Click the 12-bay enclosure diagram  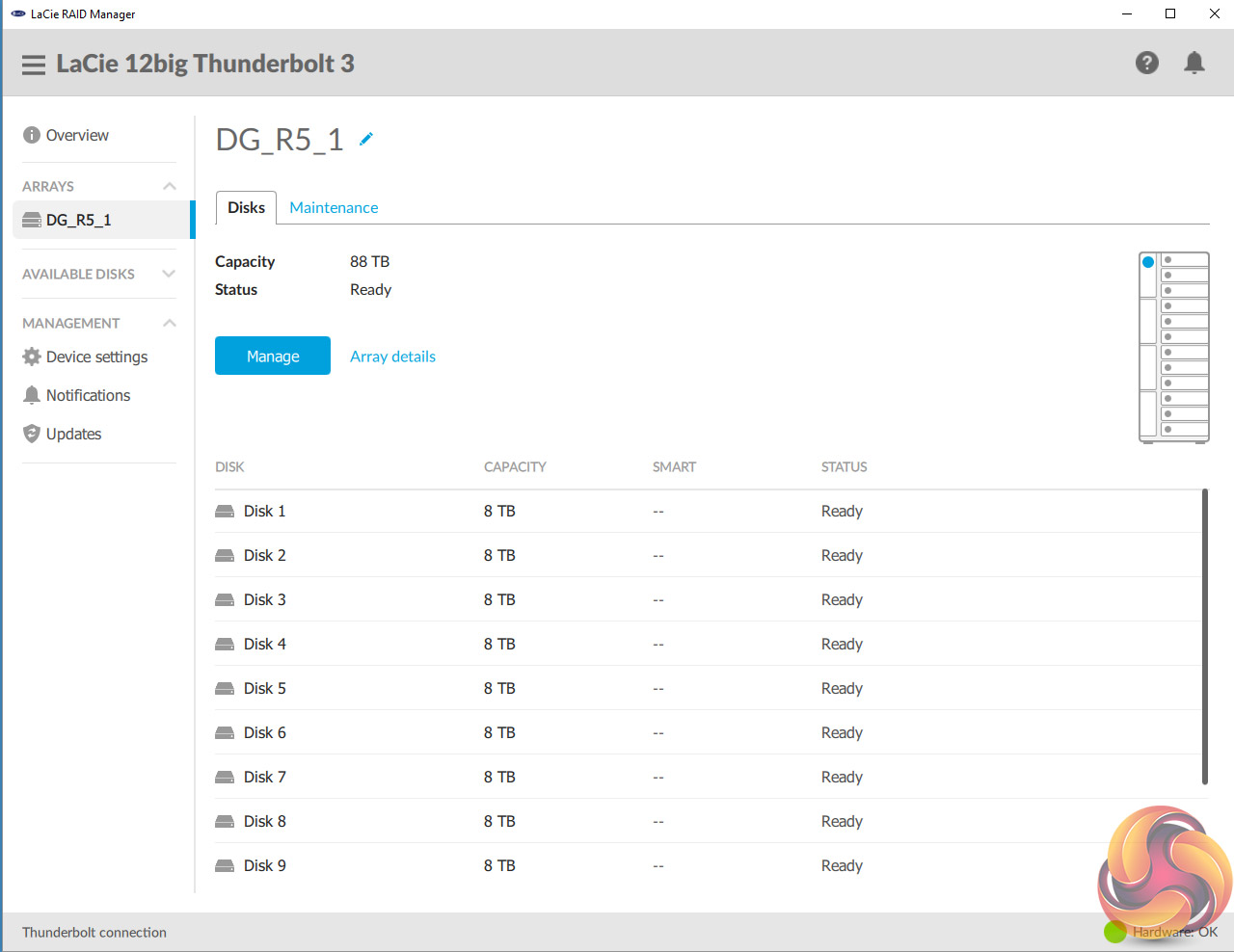(1174, 347)
